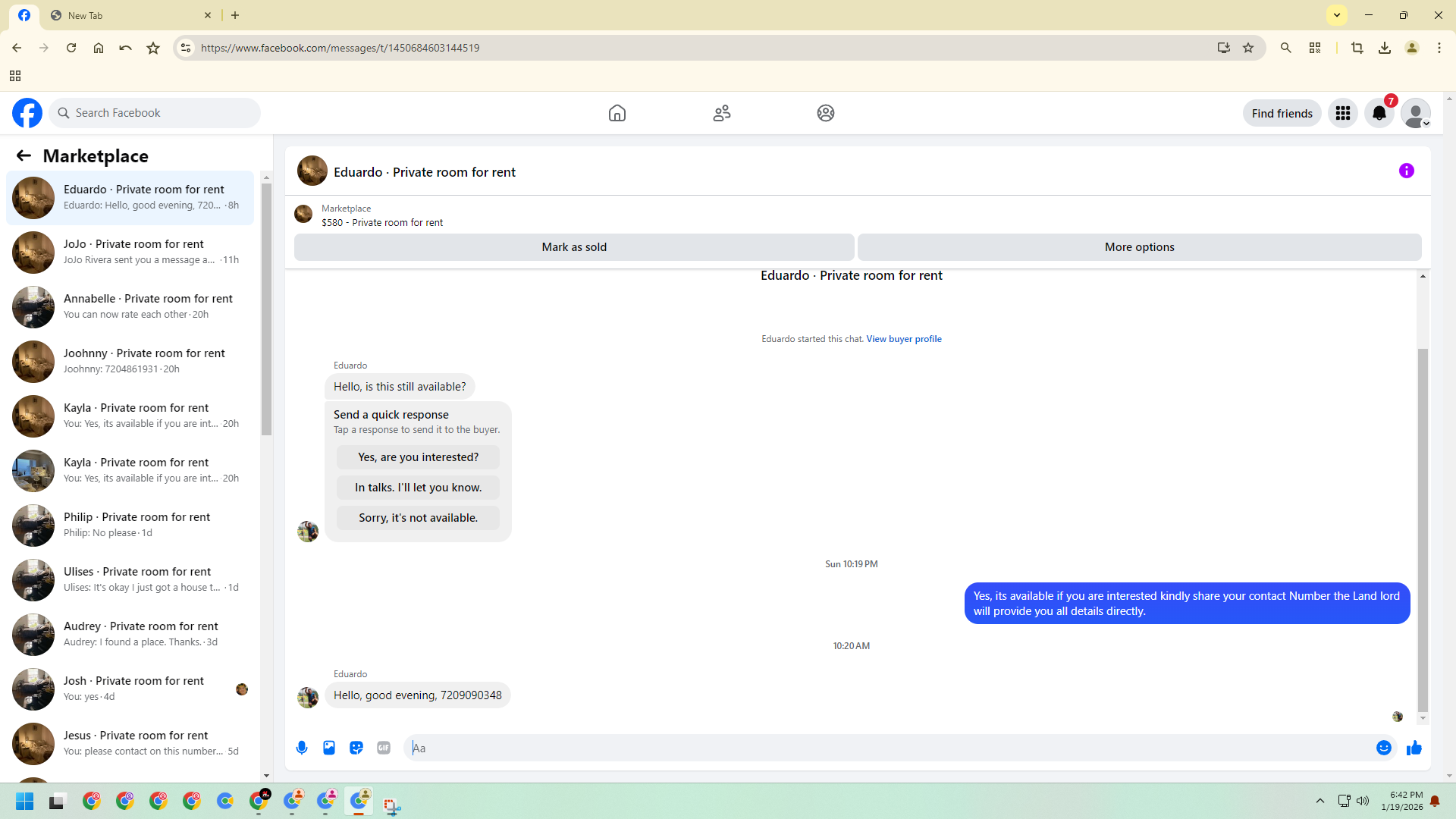Open conversation information purple icon
This screenshot has height=819, width=1456.
click(1406, 171)
